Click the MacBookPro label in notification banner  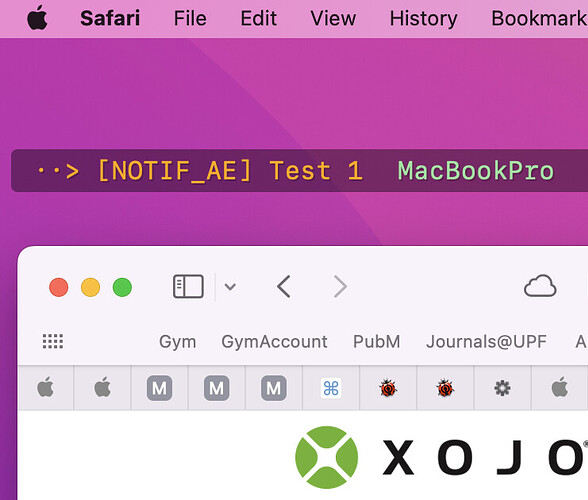476,171
